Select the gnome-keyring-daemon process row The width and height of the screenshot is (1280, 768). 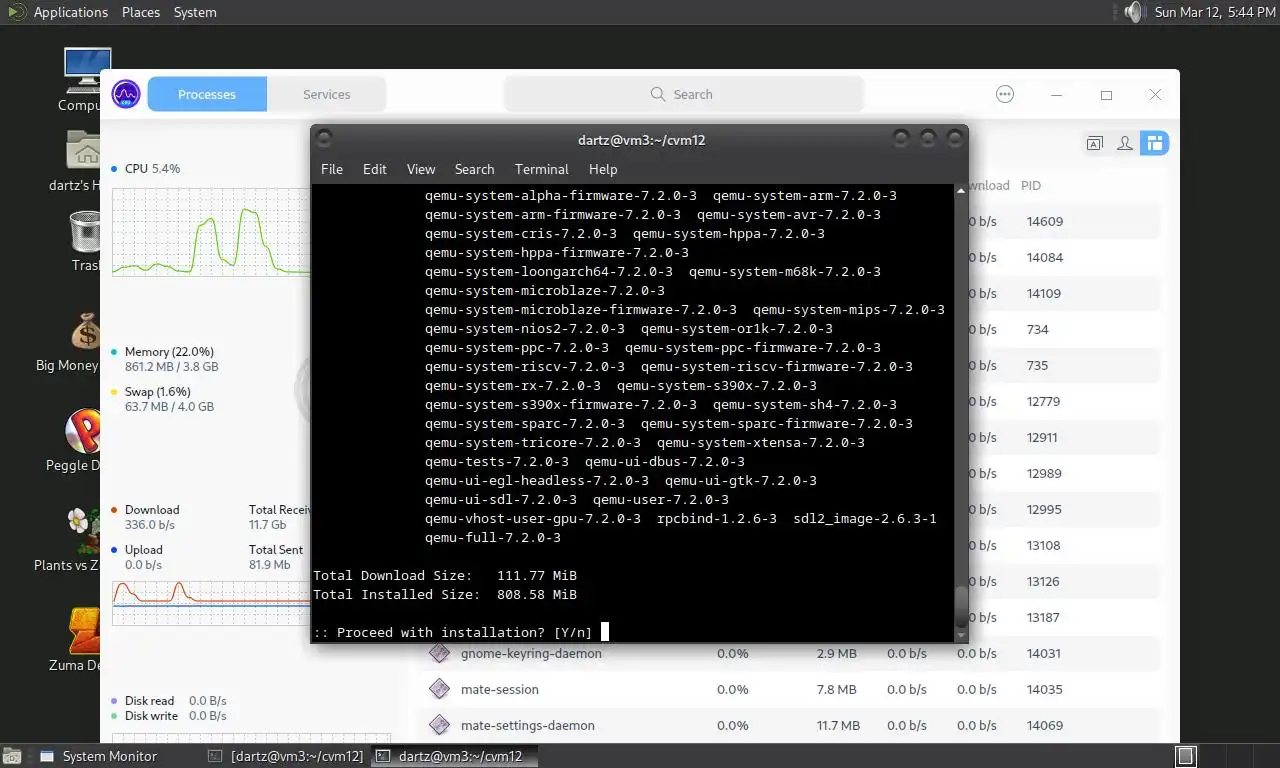tap(790, 653)
